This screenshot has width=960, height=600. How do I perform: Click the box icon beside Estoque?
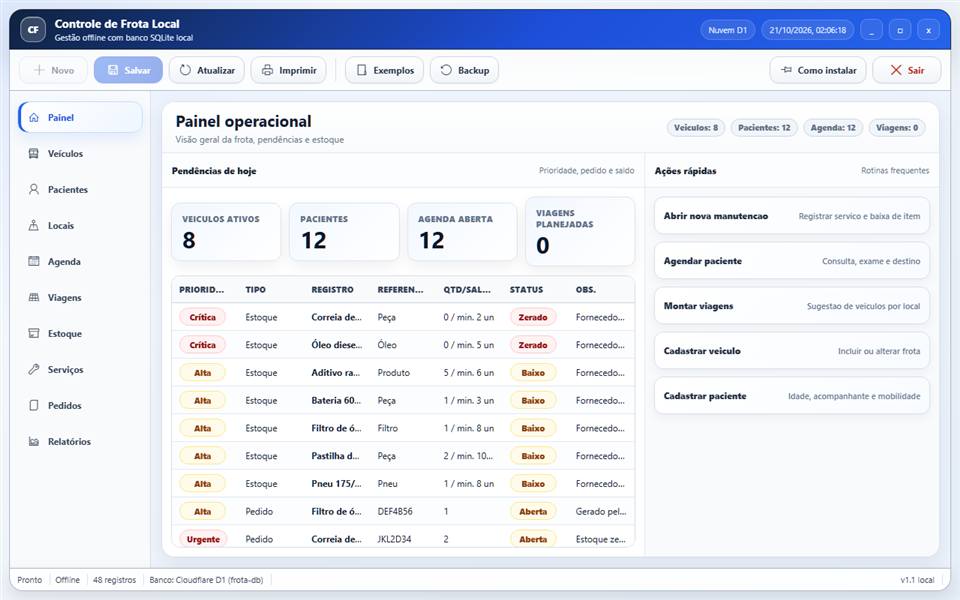coord(34,333)
